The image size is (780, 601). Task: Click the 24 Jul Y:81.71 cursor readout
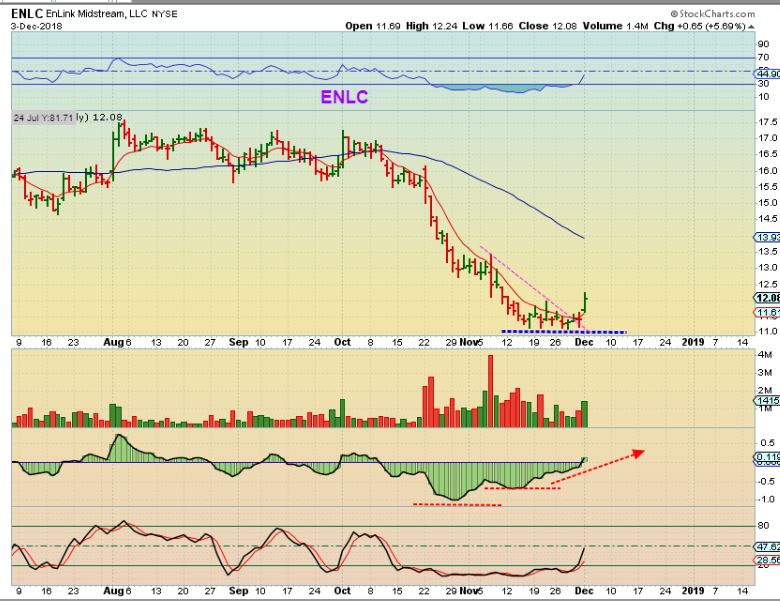tap(43, 118)
